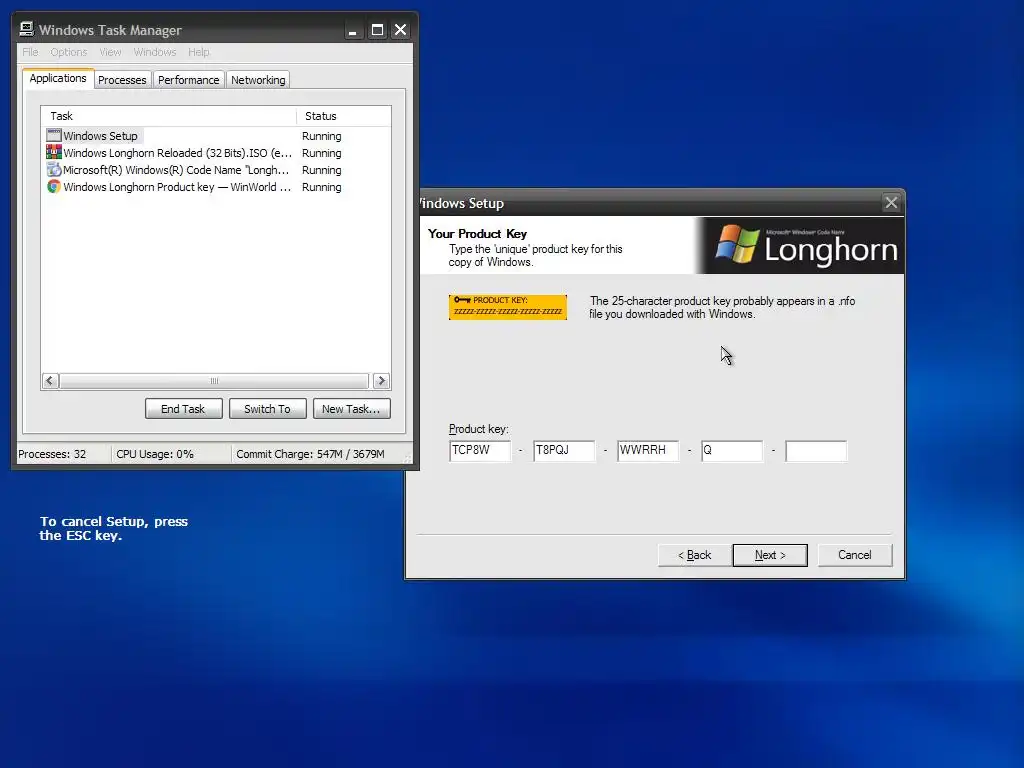Click the End Task button
Viewport: 1024px width, 768px height.
pos(184,409)
